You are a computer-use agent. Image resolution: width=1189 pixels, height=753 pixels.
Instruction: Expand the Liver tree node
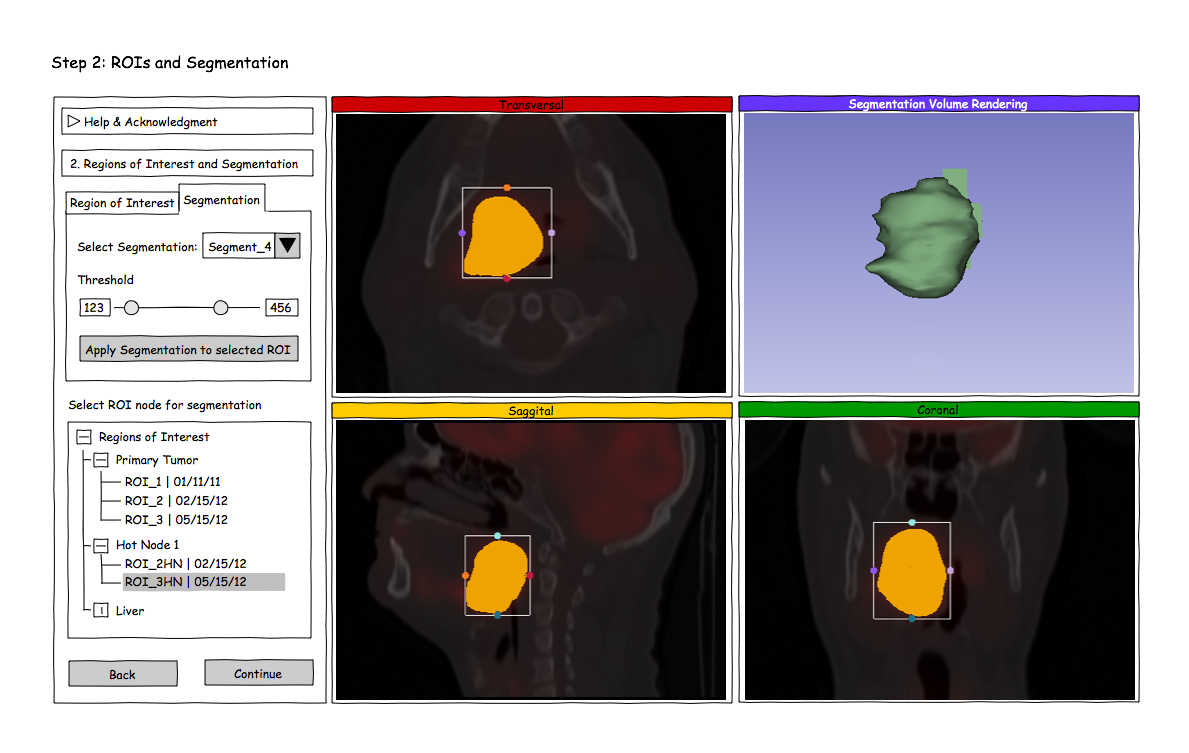point(101,610)
